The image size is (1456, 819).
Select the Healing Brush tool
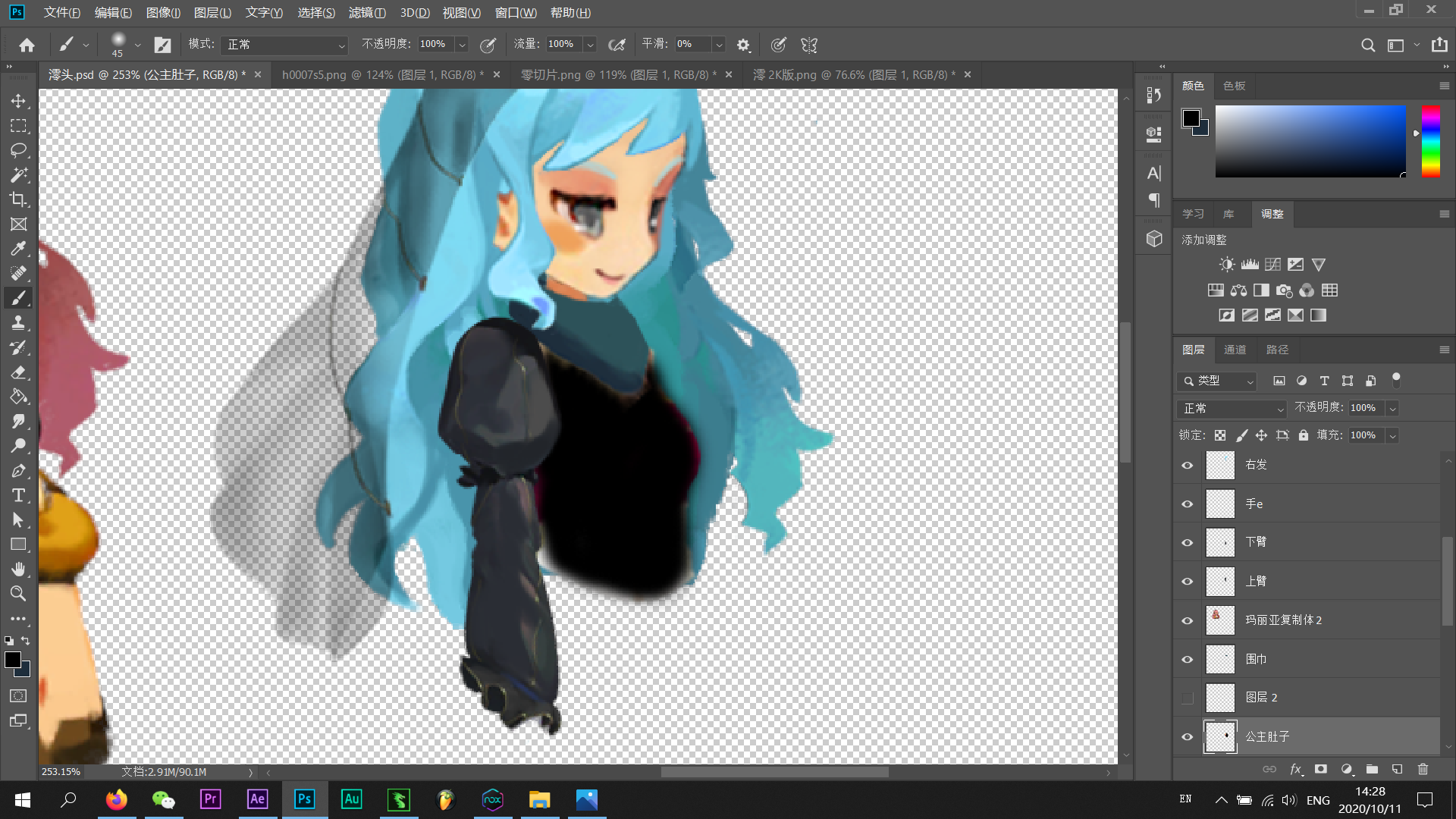(18, 274)
